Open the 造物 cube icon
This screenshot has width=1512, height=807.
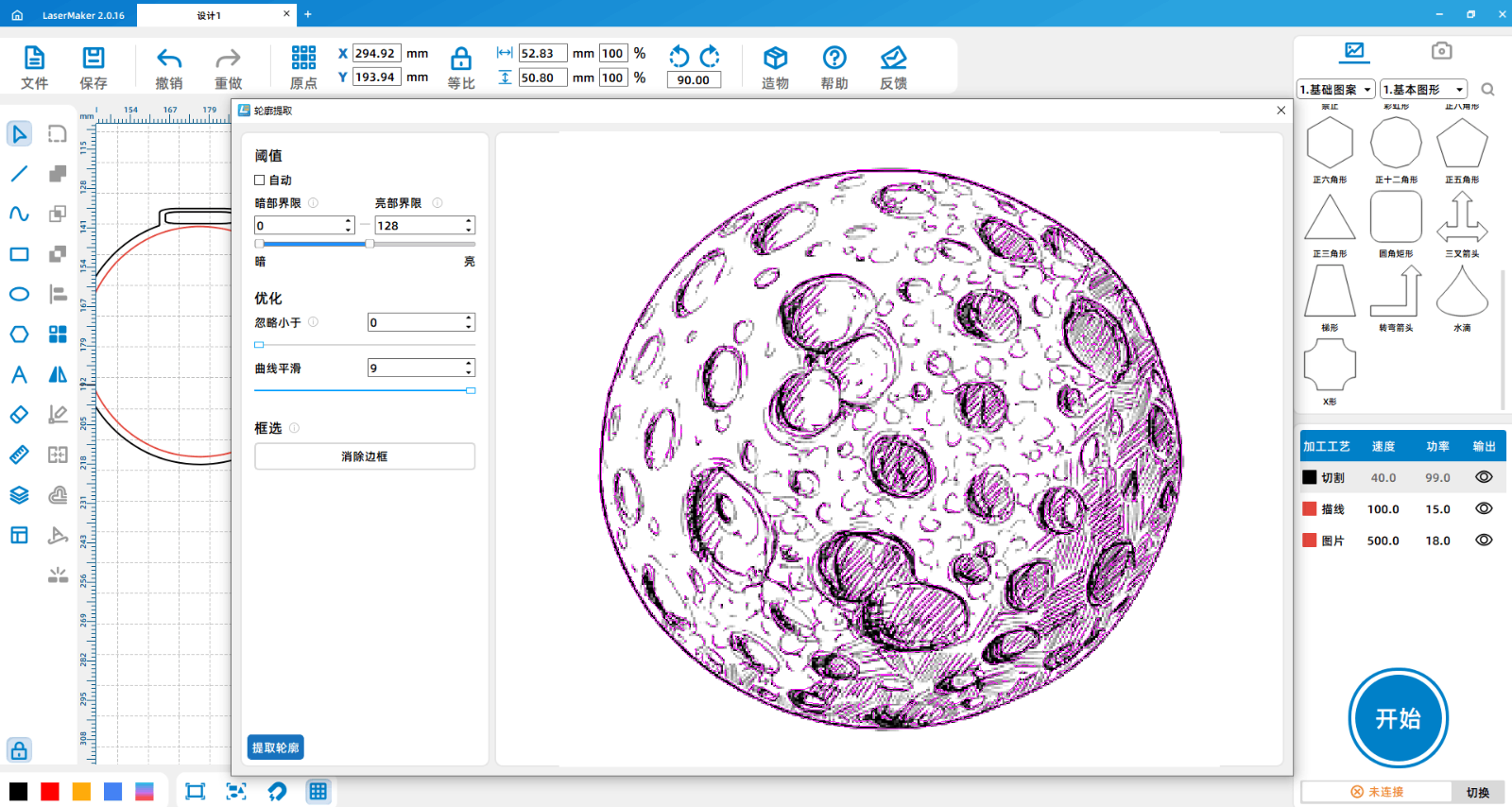(775, 59)
